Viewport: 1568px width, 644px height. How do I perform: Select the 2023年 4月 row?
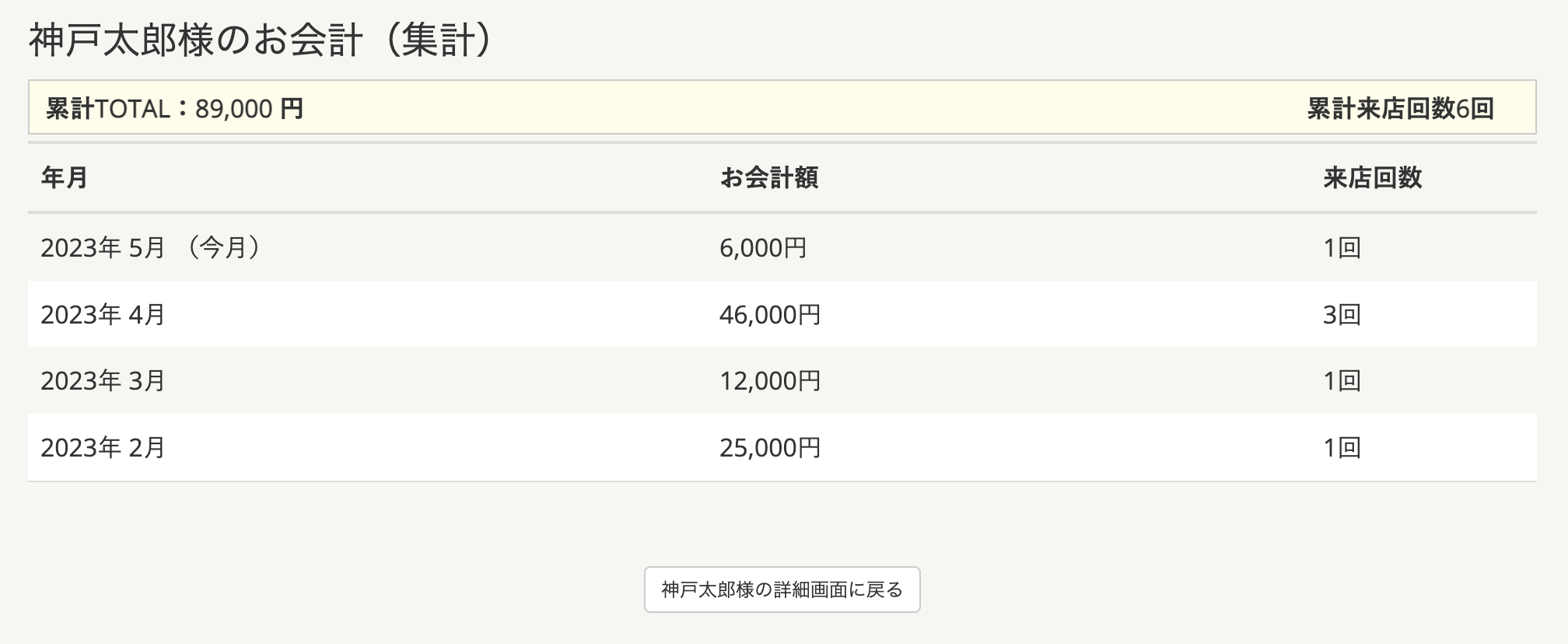(782, 314)
